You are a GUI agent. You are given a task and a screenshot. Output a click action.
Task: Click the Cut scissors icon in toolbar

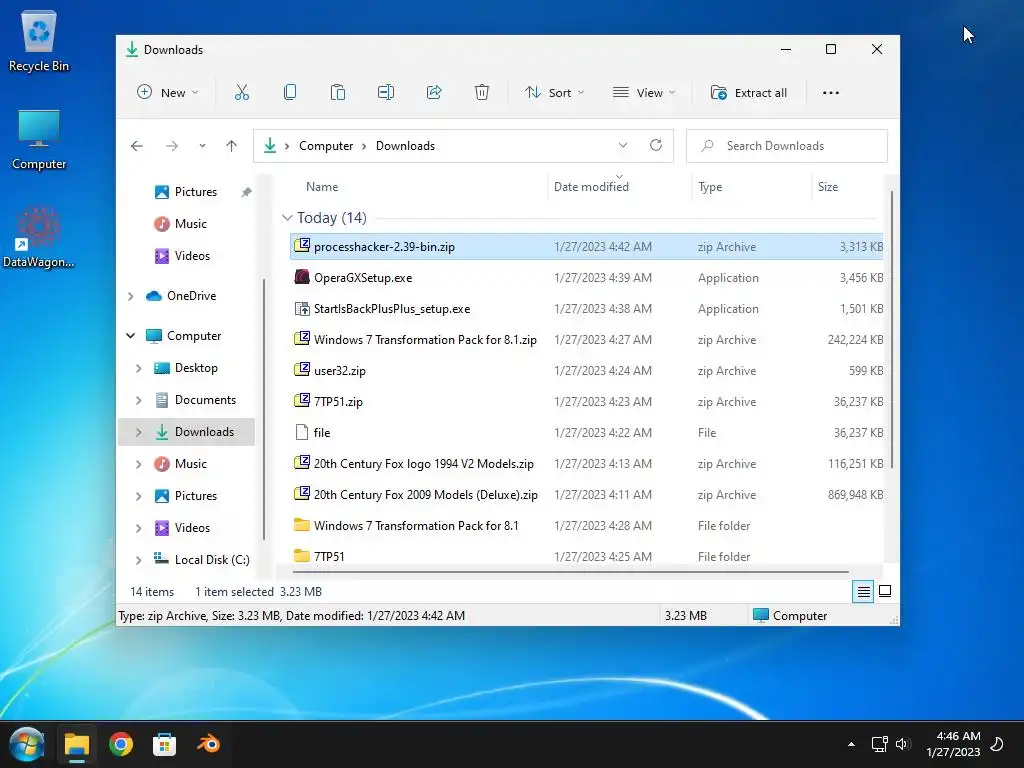click(242, 93)
